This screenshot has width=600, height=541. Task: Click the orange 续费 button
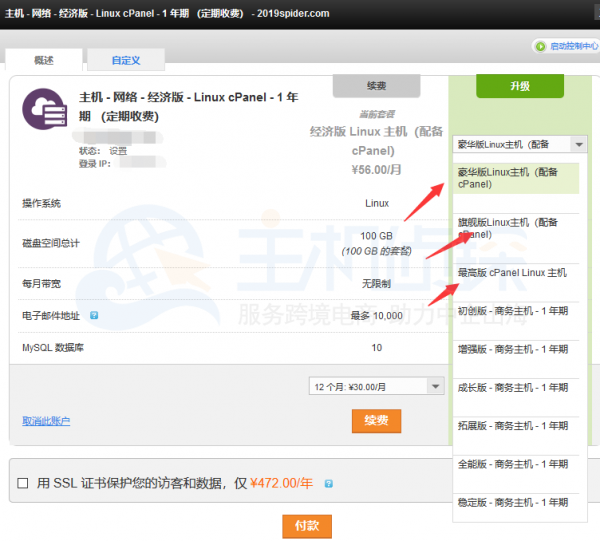(376, 421)
